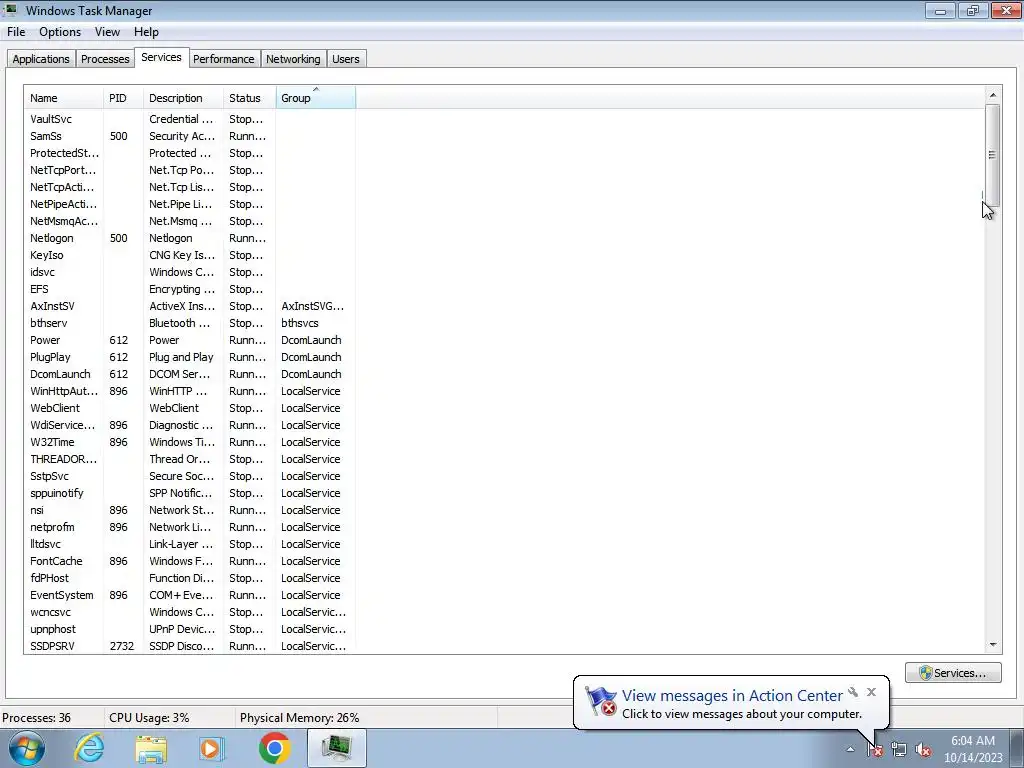Switch to the Performance tab
1024x768 pixels.
click(223, 59)
